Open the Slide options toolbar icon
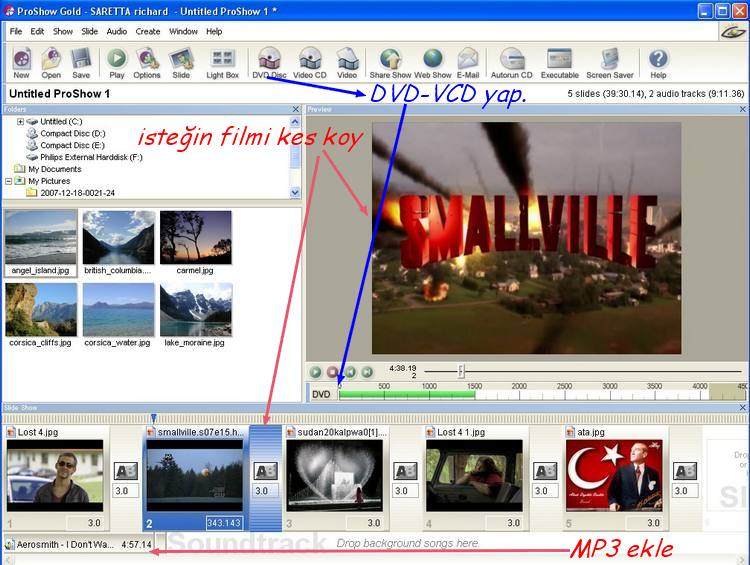The image size is (750, 565). coord(181,63)
